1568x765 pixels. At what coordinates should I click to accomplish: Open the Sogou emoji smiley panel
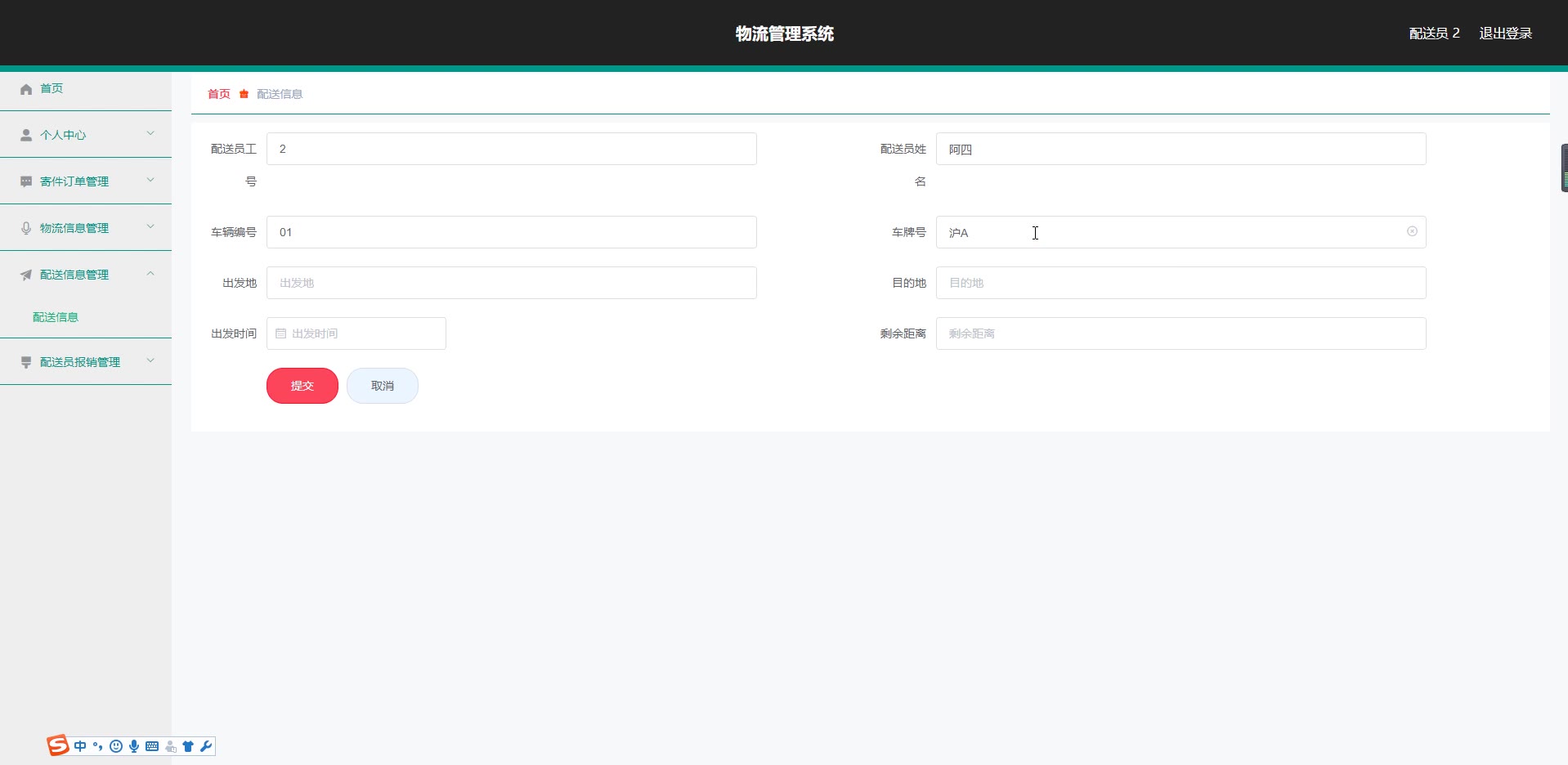116,746
